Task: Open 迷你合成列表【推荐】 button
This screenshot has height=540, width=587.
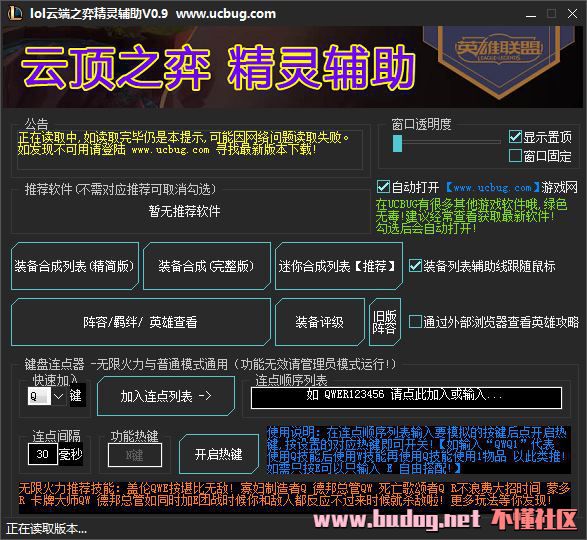Action: click(339, 266)
